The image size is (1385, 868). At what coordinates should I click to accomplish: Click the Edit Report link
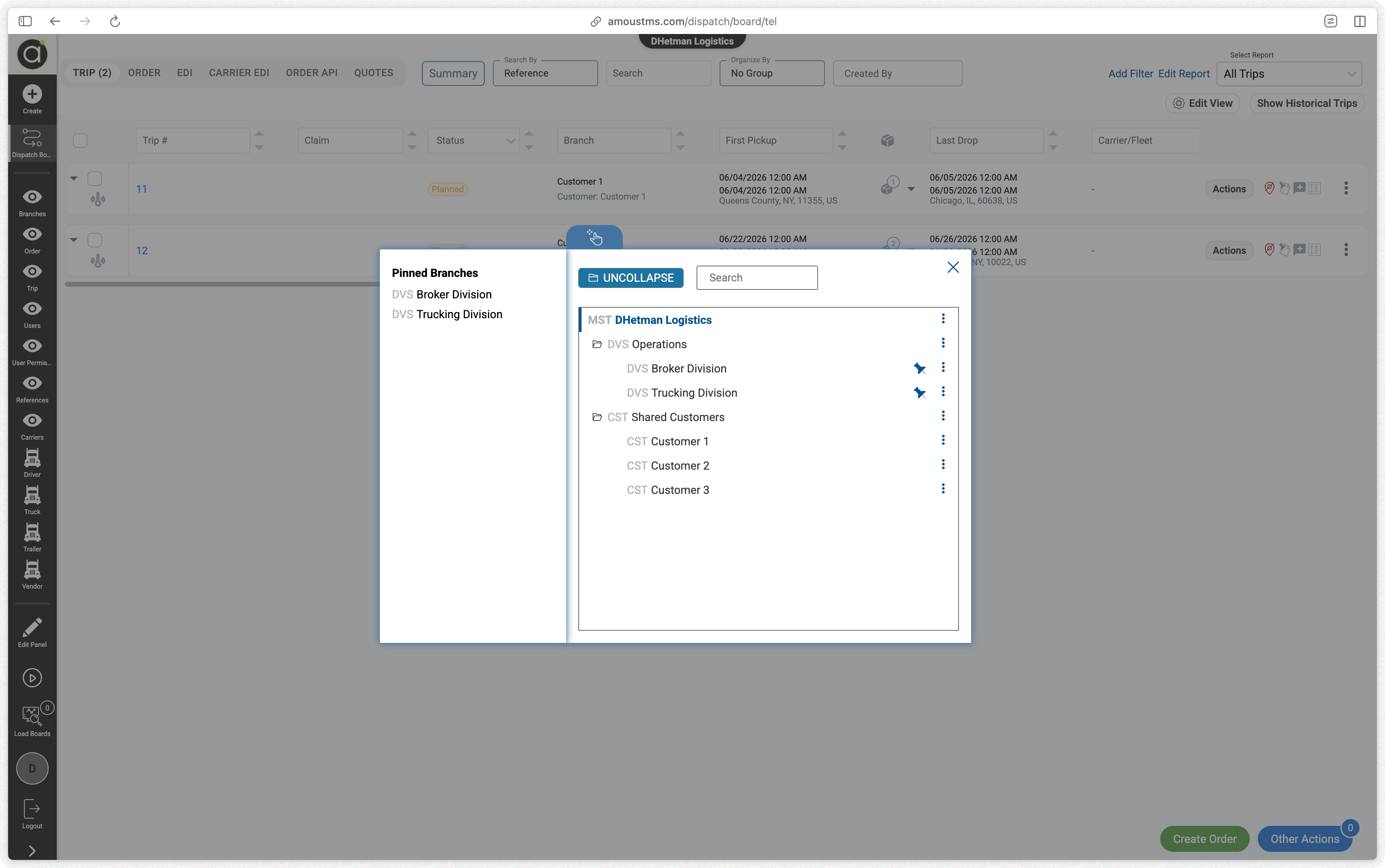coord(1183,74)
